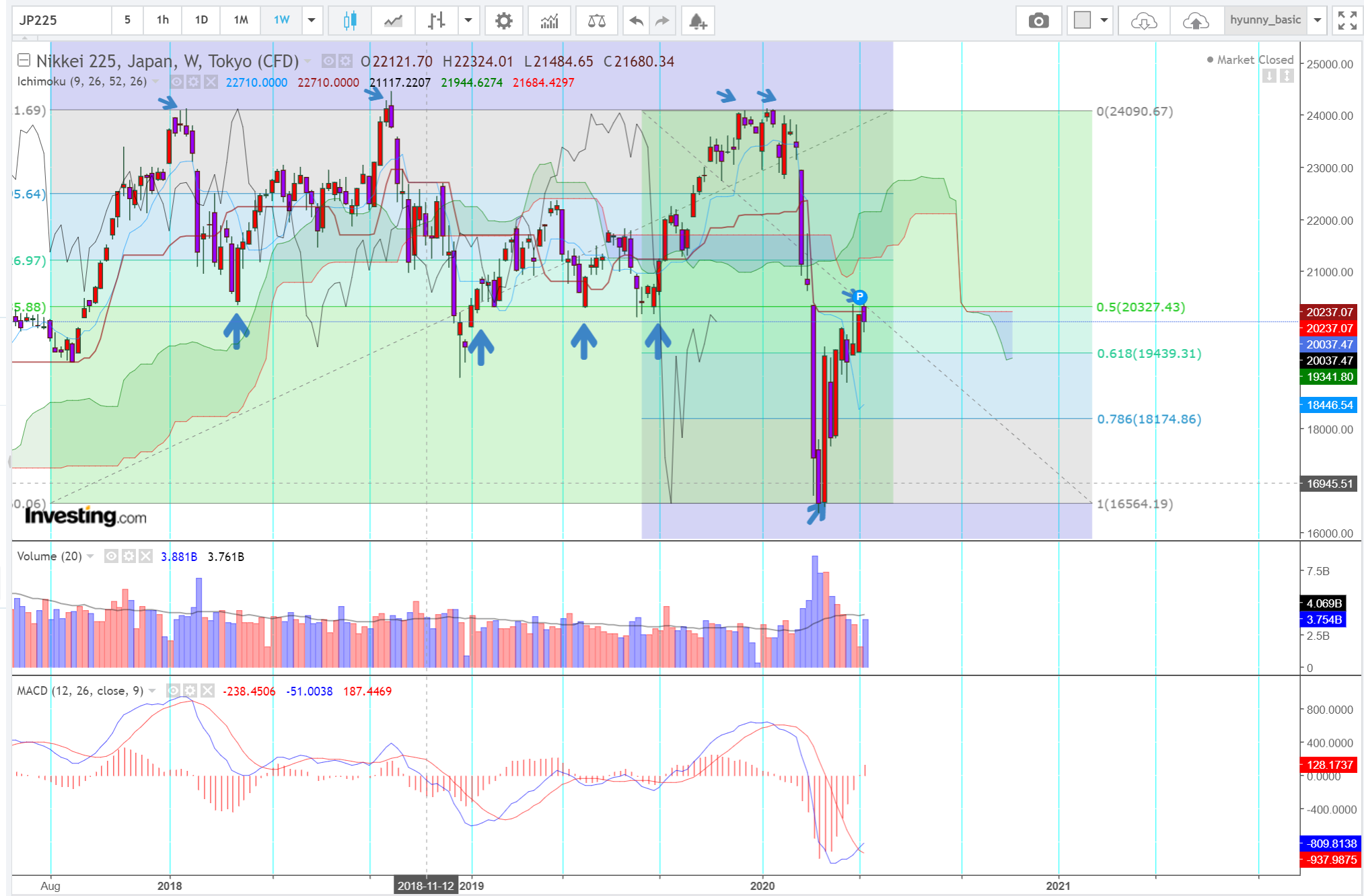The height and width of the screenshot is (896, 1364).
Task: Select the candlestick chart style icon
Action: pos(349,21)
